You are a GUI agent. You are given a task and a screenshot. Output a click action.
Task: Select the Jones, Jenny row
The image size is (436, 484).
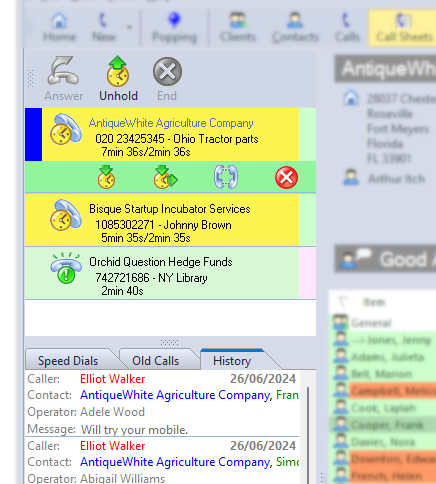tap(383, 340)
